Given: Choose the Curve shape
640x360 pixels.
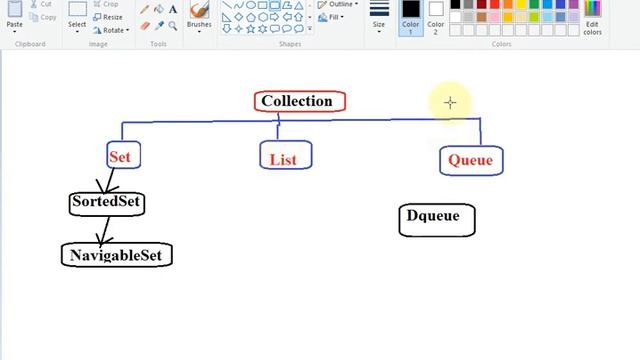Looking at the screenshot, I should coord(239,5).
